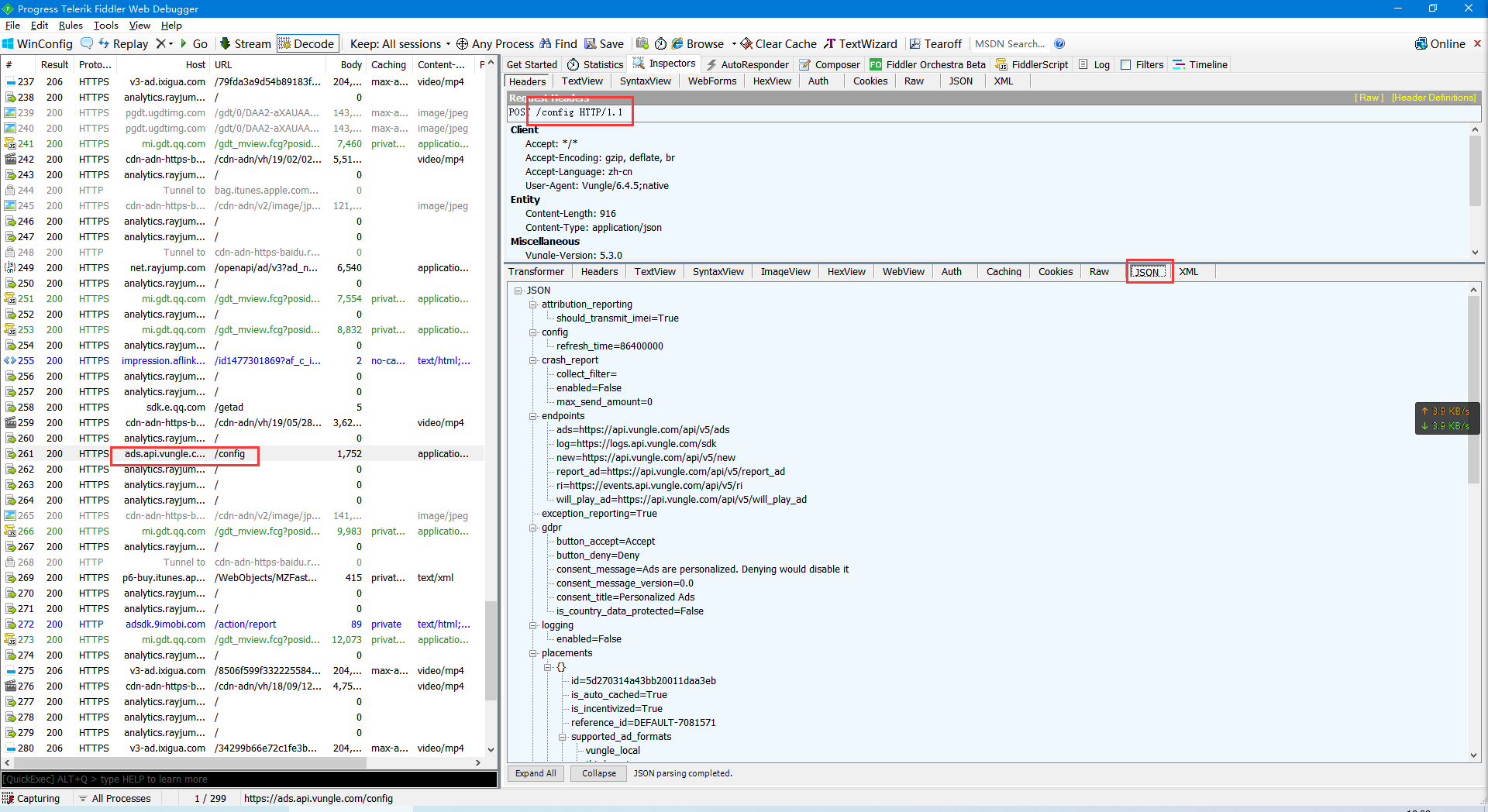Click the Expand All button
Image resolution: width=1488 pixels, height=812 pixels.
coord(536,773)
